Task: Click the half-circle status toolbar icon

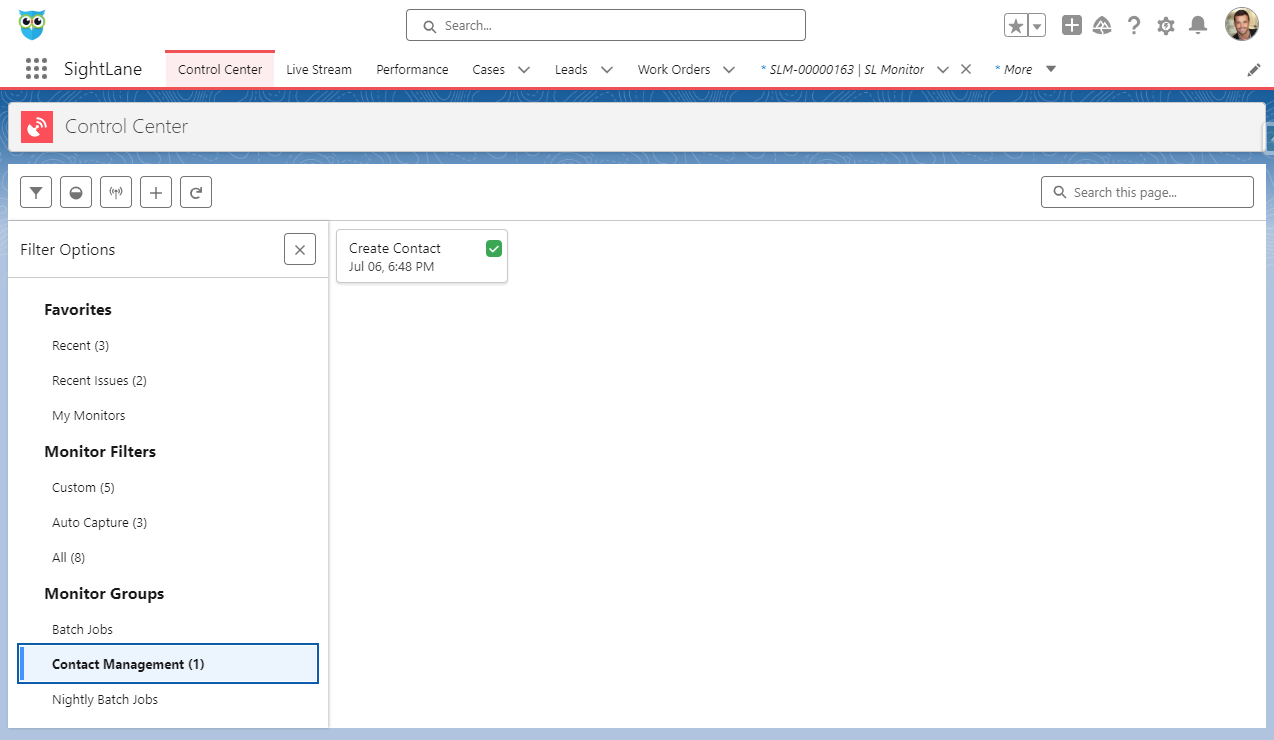Action: point(76,192)
